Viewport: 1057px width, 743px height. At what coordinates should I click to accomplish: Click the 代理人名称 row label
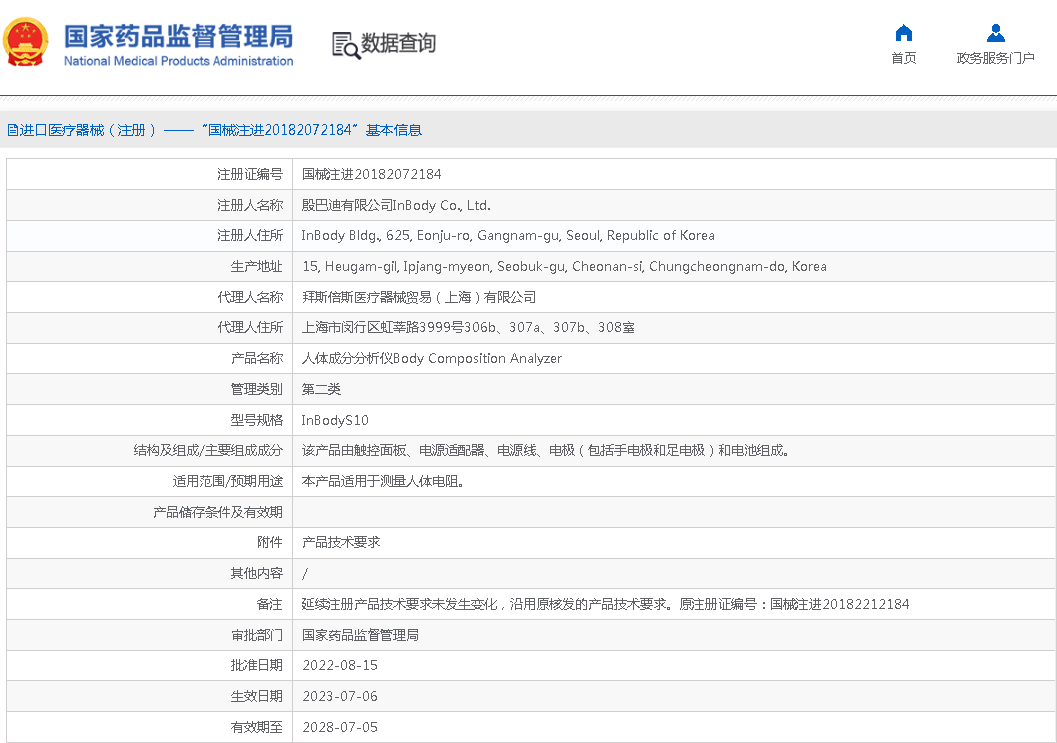tap(249, 297)
